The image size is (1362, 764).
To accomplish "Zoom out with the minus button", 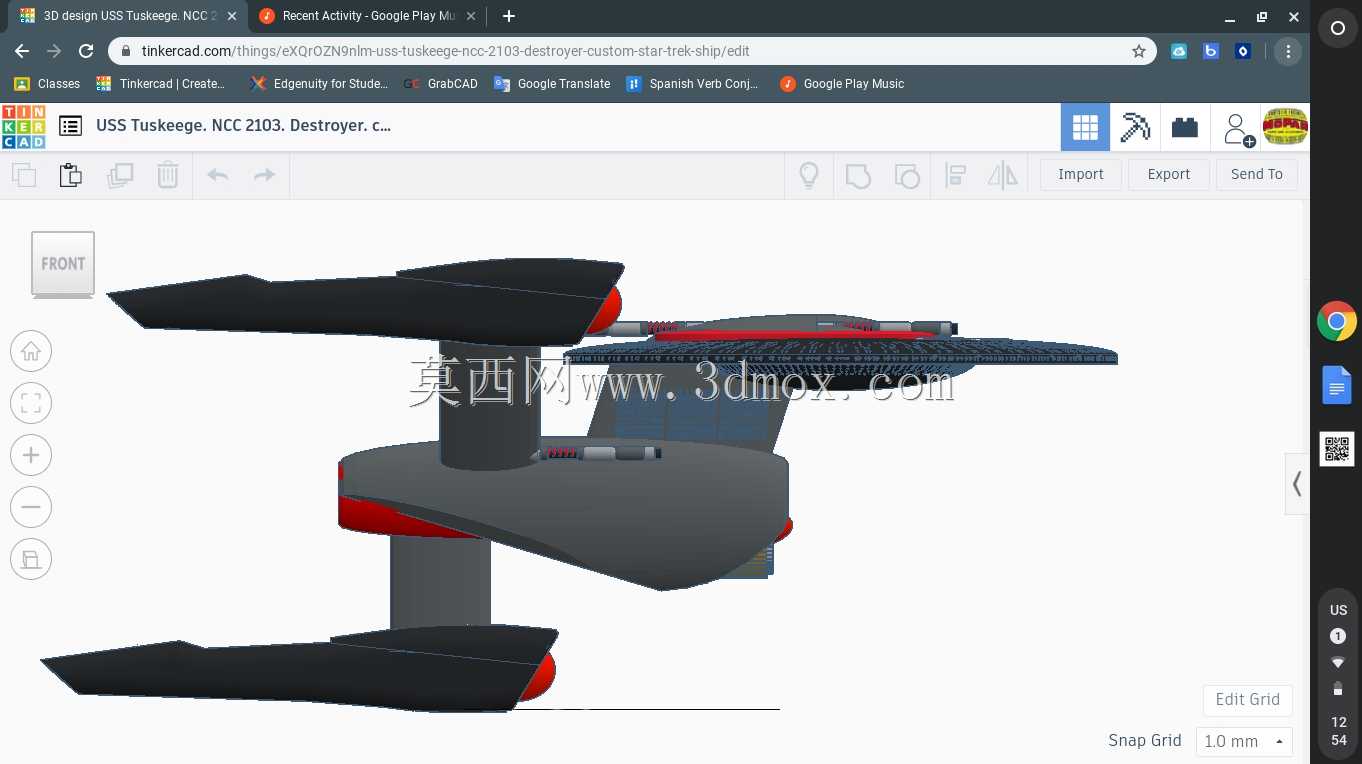I will [x=31, y=507].
